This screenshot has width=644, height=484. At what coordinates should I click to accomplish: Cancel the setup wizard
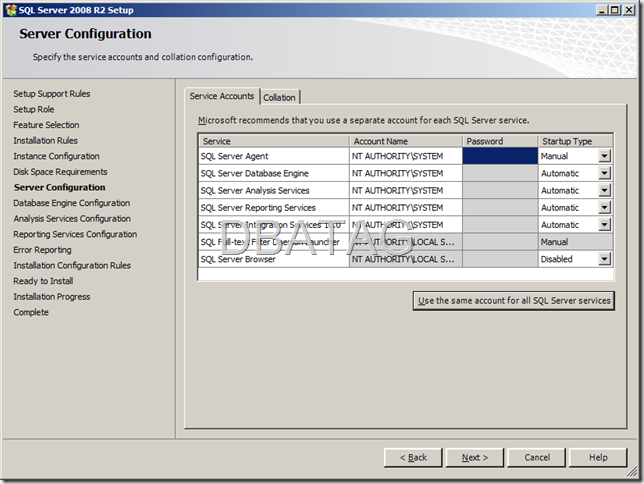537,457
